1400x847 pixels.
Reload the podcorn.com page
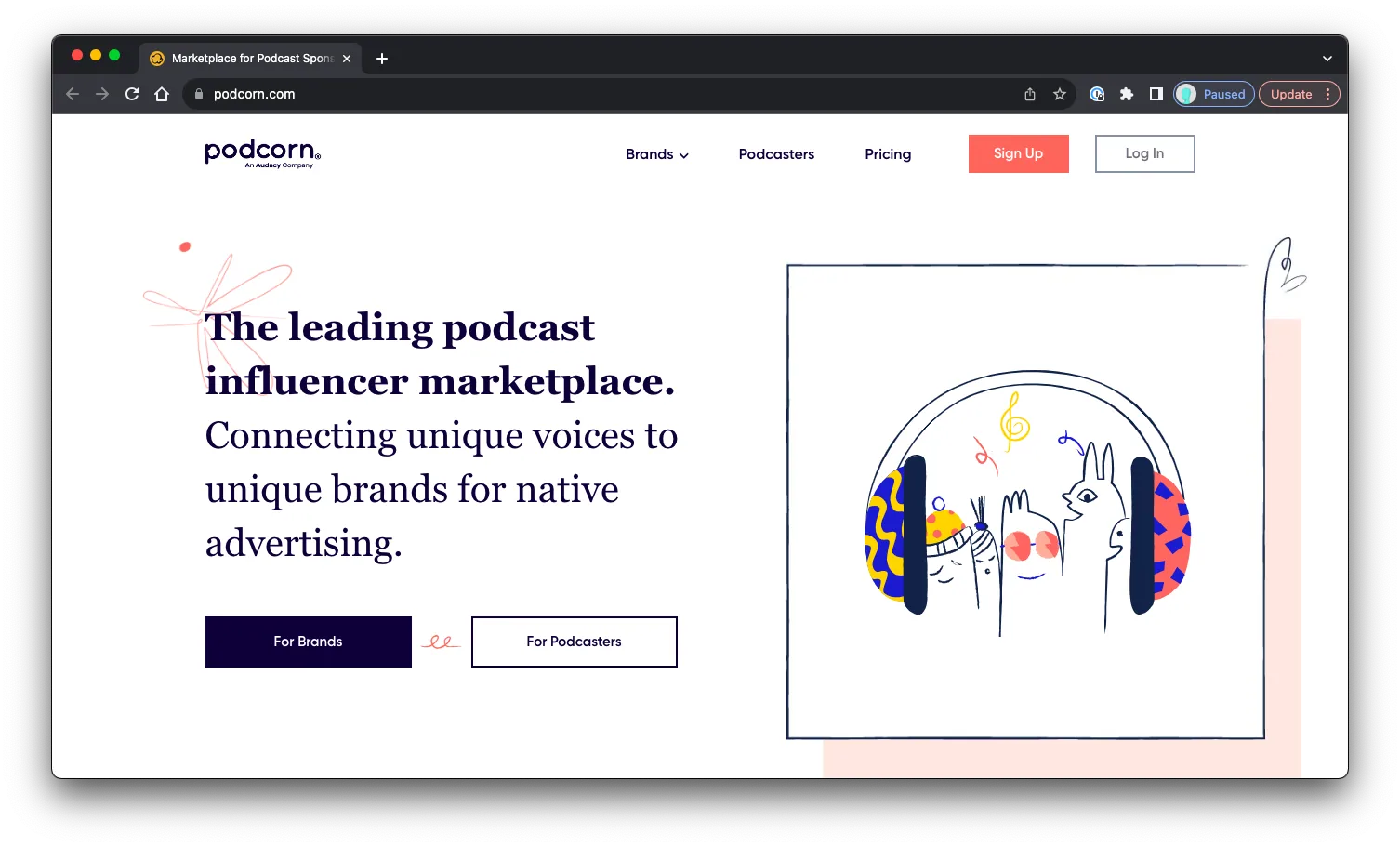(132, 94)
